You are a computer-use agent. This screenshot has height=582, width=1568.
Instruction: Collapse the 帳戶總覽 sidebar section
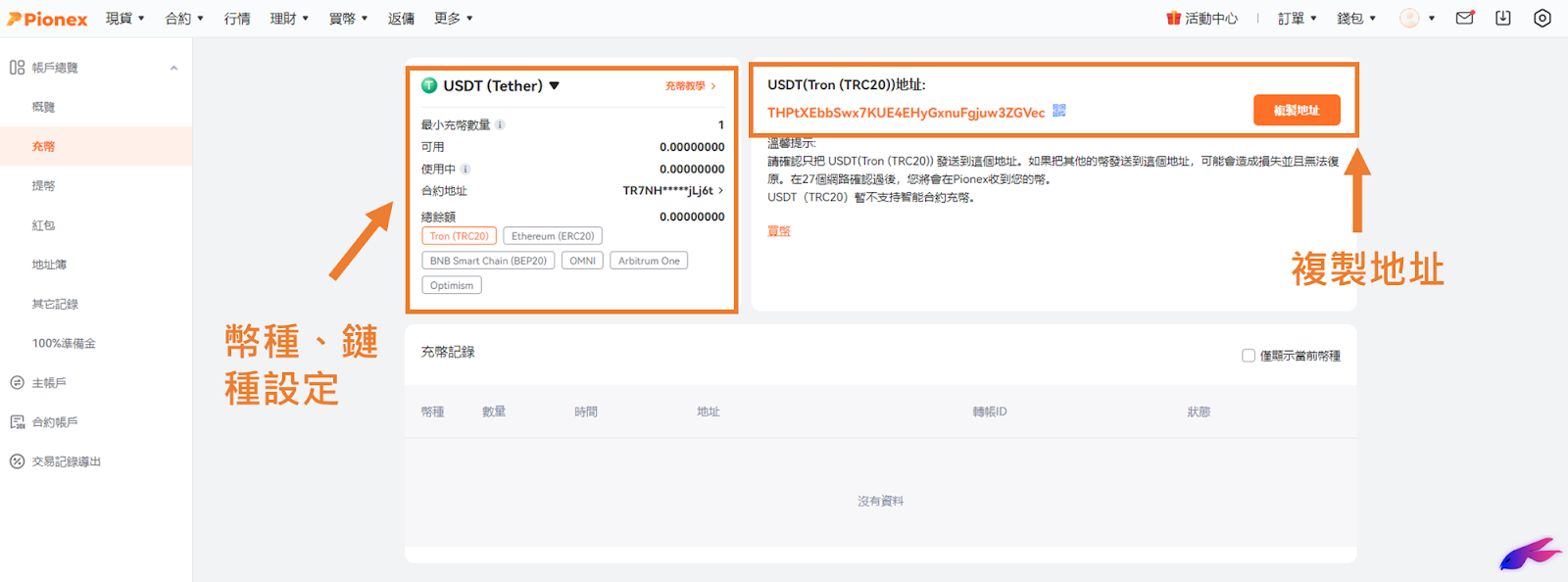coord(173,68)
